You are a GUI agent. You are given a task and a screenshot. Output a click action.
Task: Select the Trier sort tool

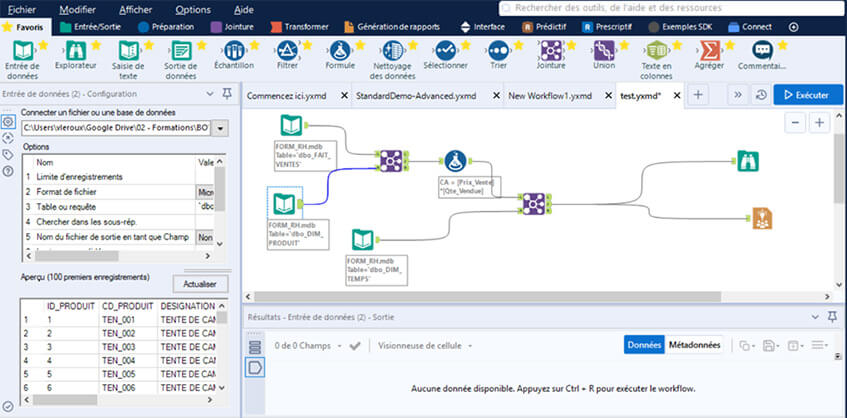[x=498, y=51]
